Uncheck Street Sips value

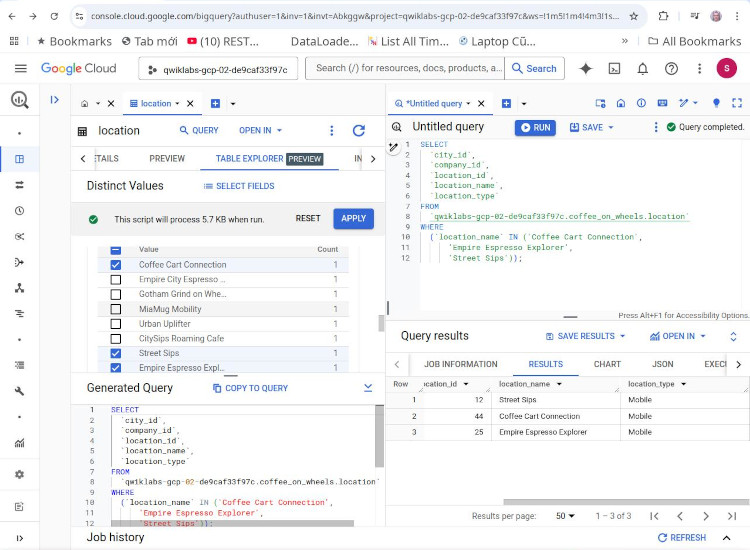point(116,353)
